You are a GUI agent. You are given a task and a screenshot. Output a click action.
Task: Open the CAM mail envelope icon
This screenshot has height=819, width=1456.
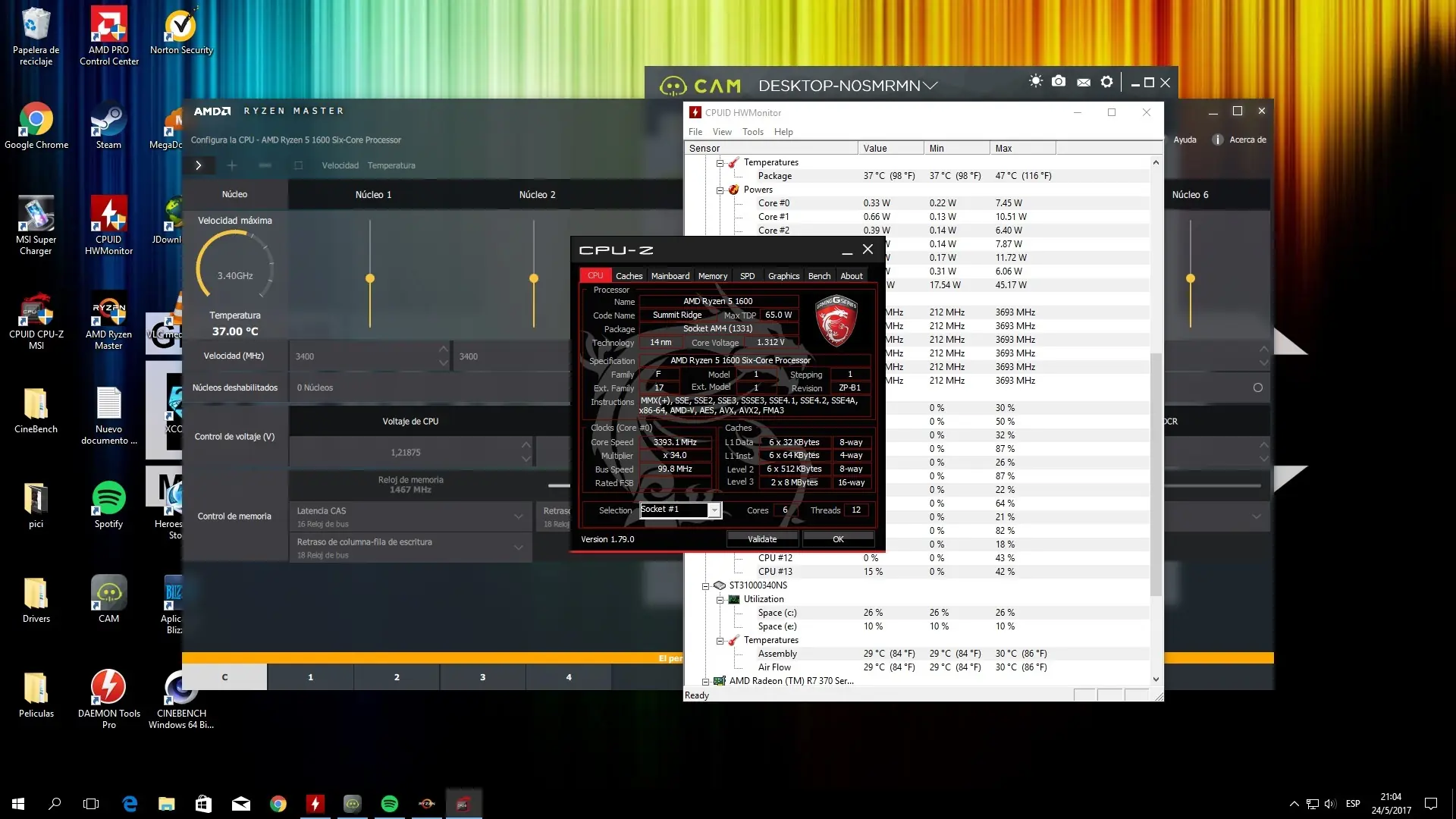1084,82
